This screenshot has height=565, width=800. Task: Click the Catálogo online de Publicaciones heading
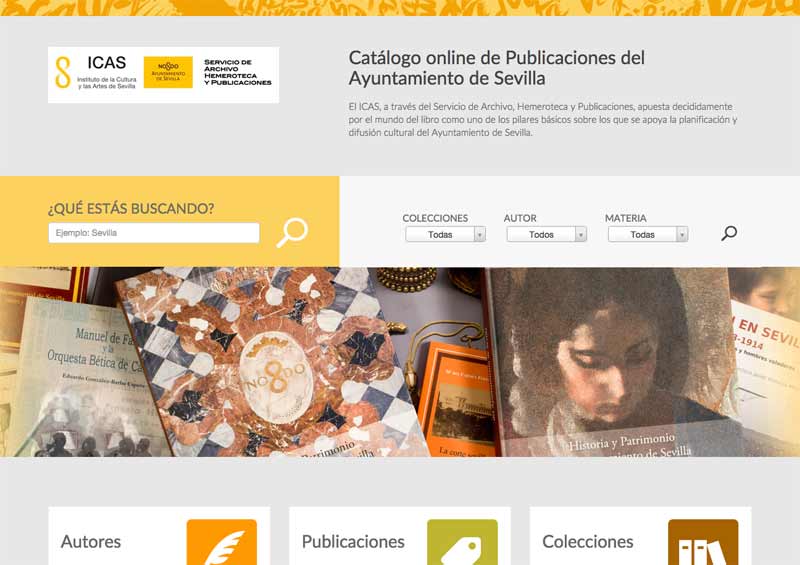(x=496, y=68)
